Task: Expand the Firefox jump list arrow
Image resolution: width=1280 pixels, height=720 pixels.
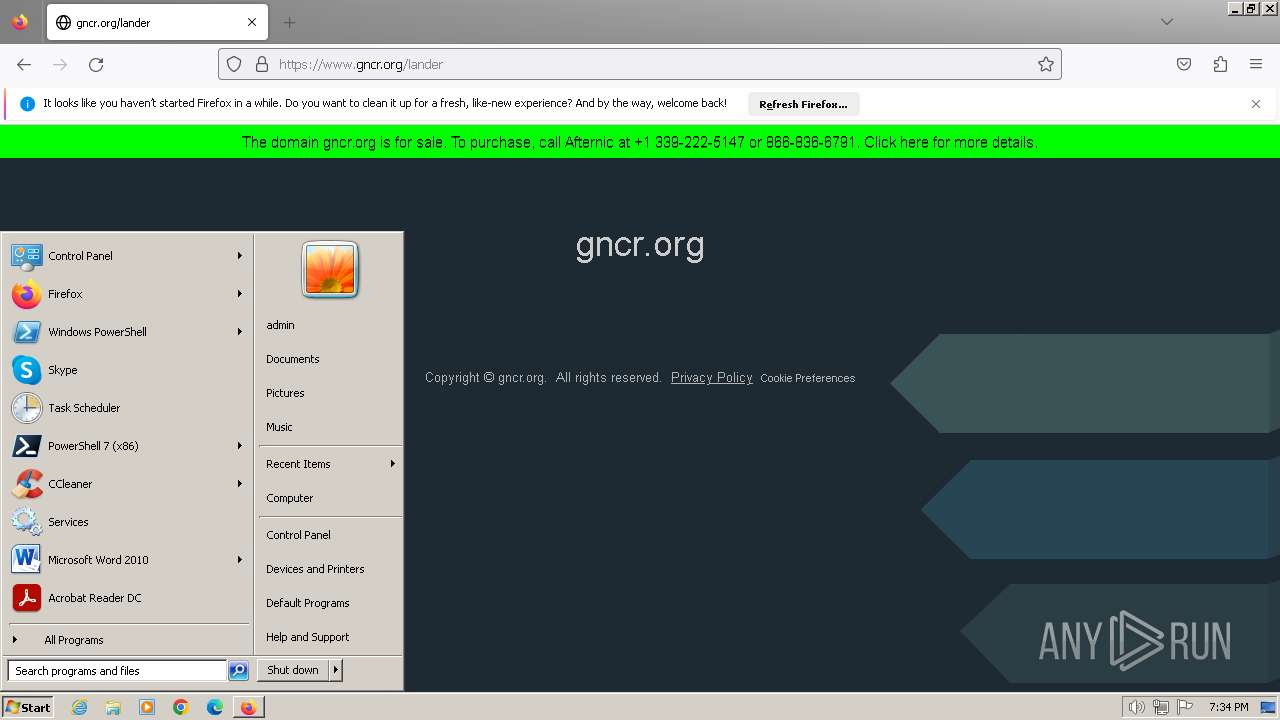Action: click(x=240, y=294)
